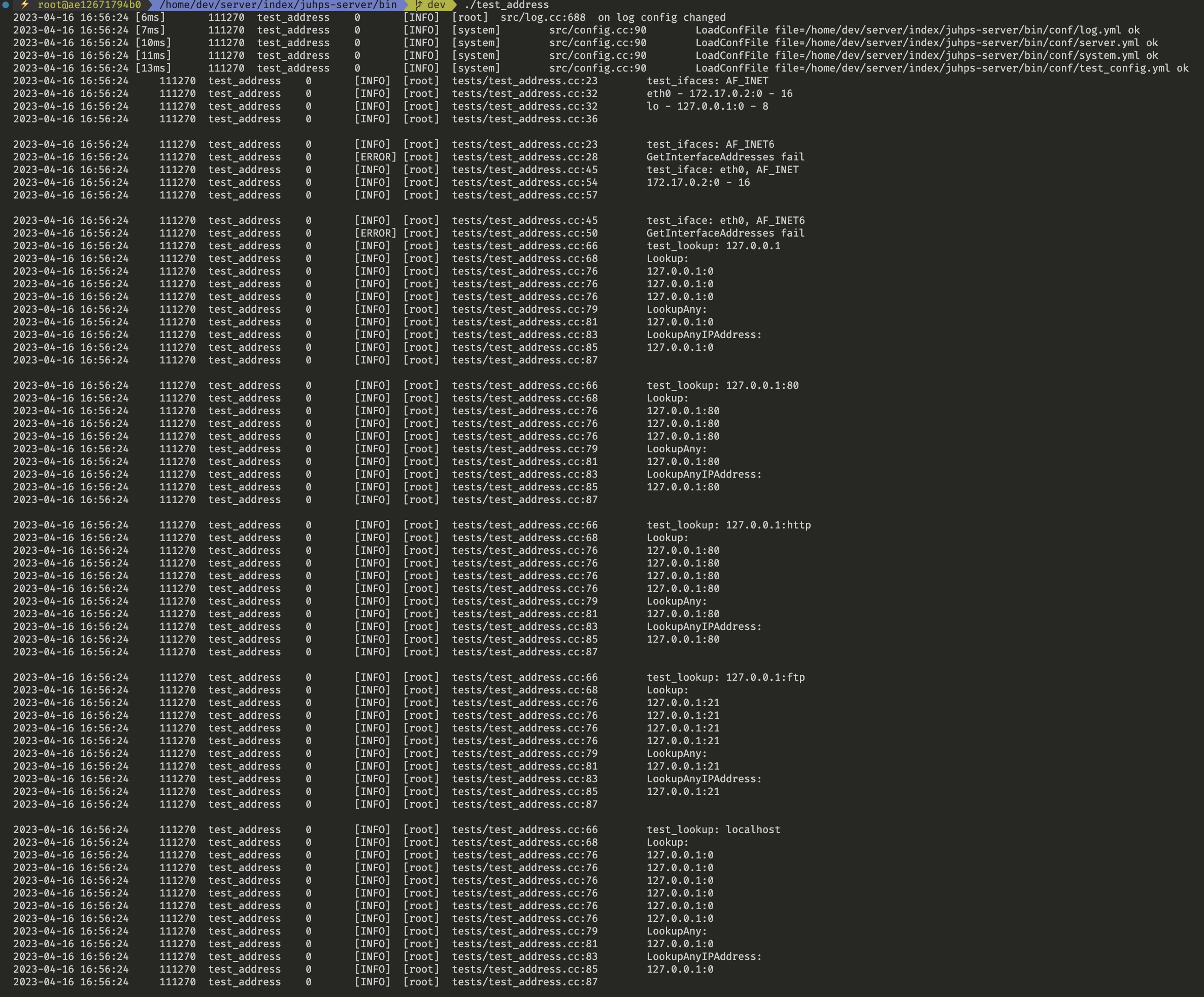Image resolution: width=1204 pixels, height=997 pixels.
Task: Click the 'test_lookup: 127.0.0.1:80' message
Action: point(722,385)
